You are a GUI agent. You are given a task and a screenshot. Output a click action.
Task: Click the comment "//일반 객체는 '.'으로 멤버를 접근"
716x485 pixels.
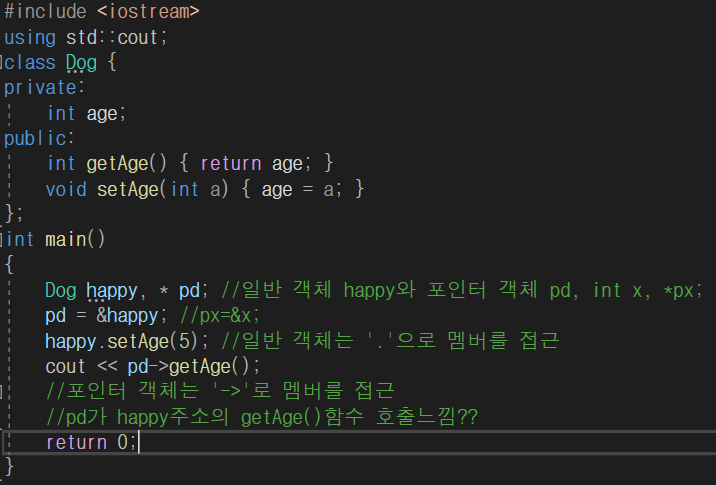pos(390,341)
